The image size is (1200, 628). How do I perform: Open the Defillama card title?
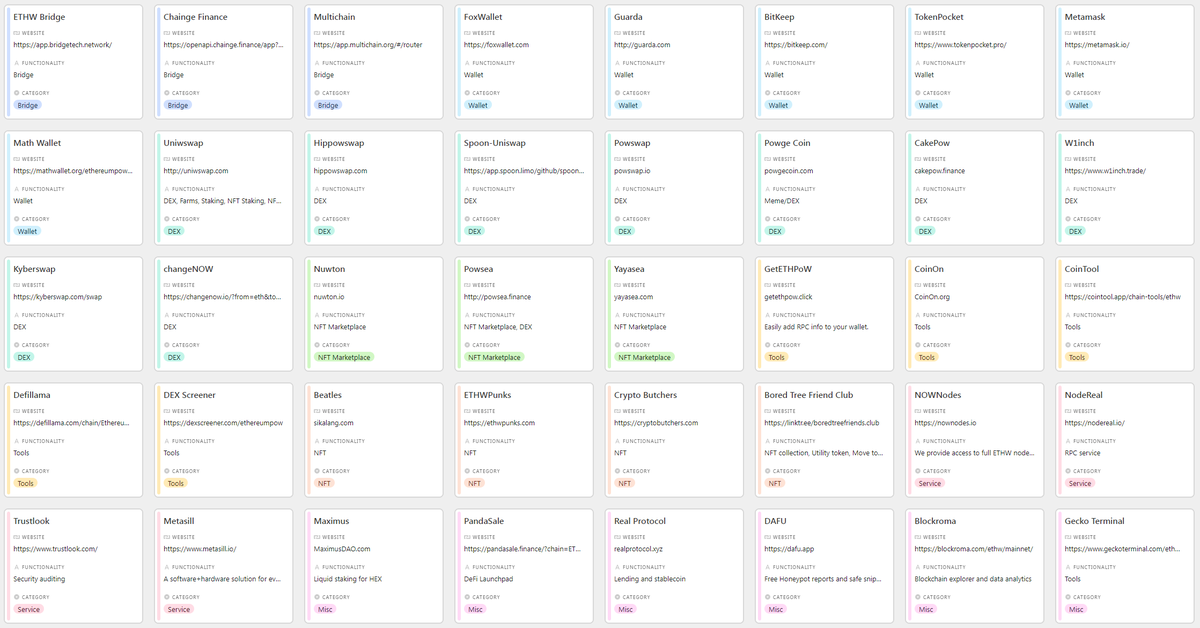34,395
